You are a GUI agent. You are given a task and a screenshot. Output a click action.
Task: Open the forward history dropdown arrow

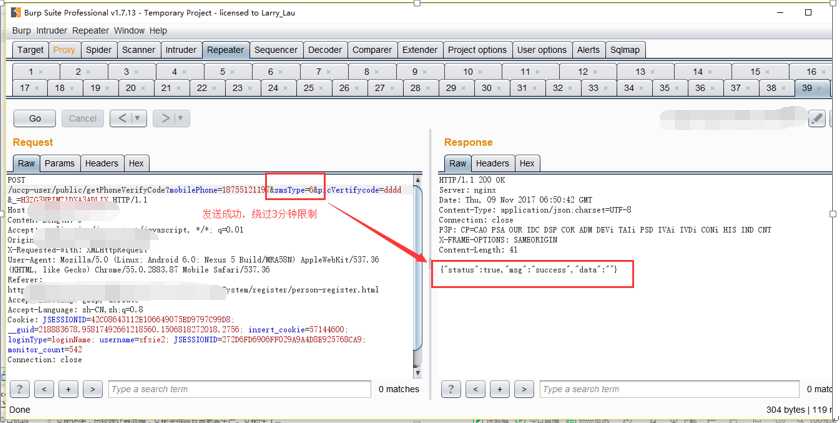(182, 118)
